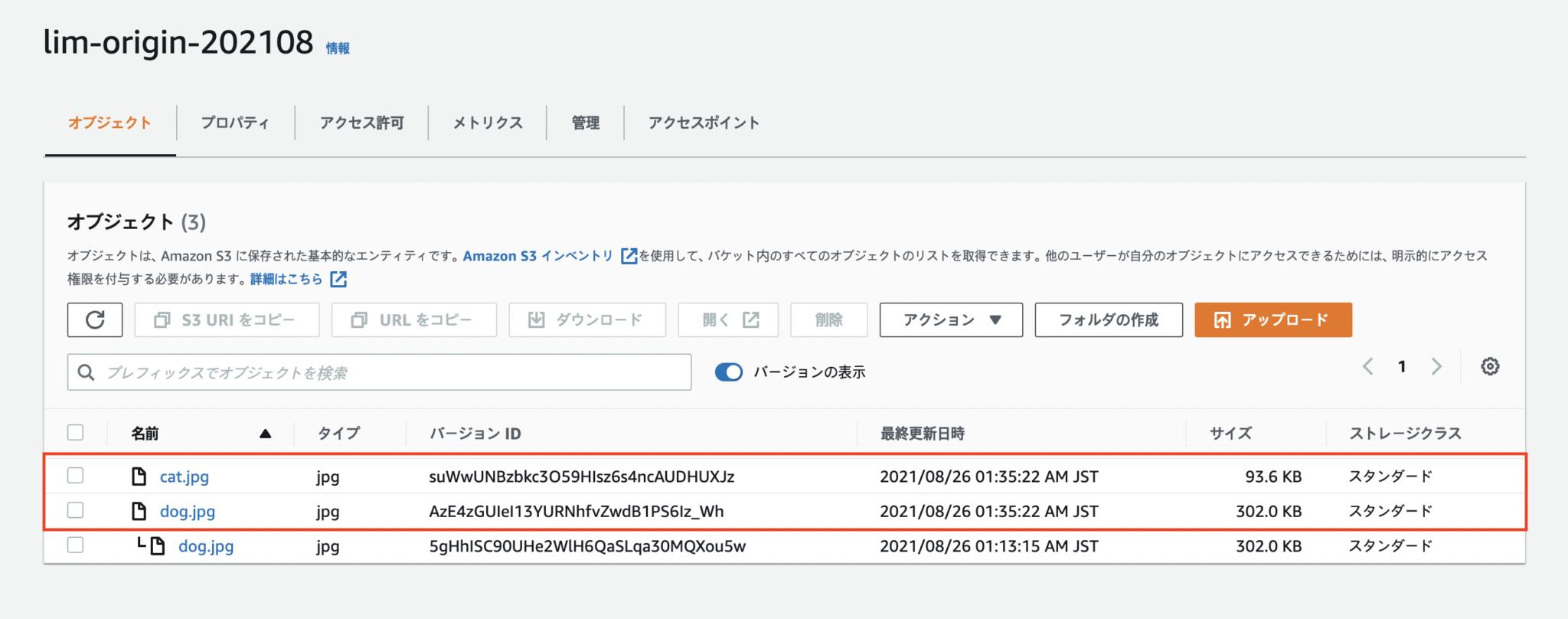Switch to the プロパティ tab
This screenshot has width=1568, height=619.
(235, 123)
